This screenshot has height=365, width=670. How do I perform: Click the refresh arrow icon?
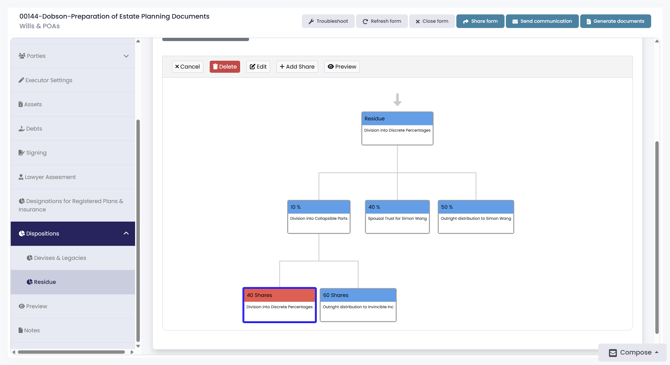pyautogui.click(x=365, y=21)
